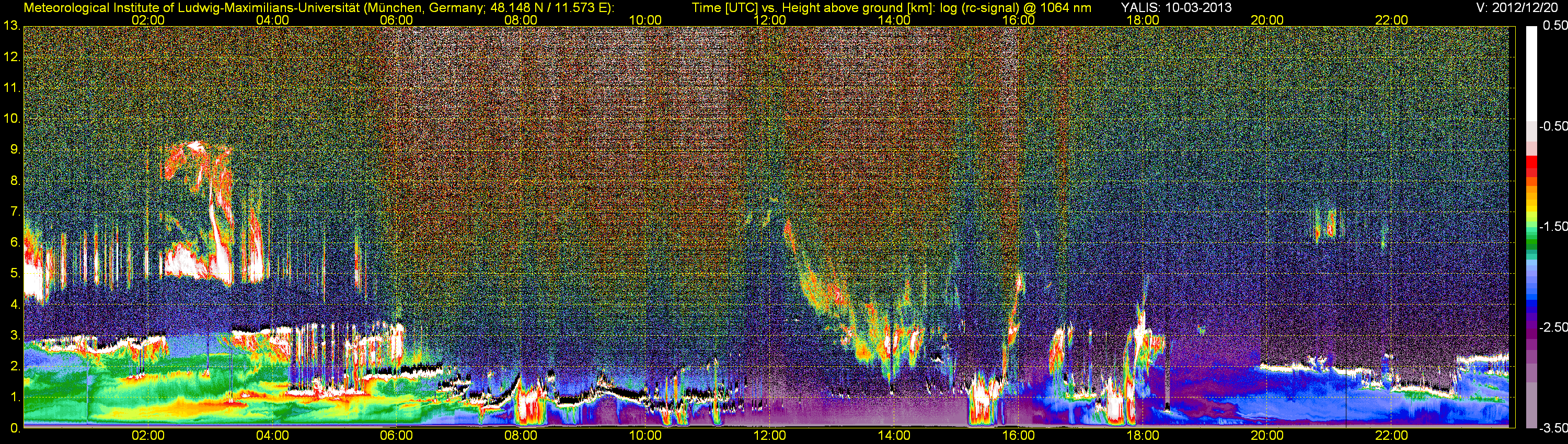Select the 10:00 label on the top axis
Viewport: 1568px width, 444px height.
(645, 20)
